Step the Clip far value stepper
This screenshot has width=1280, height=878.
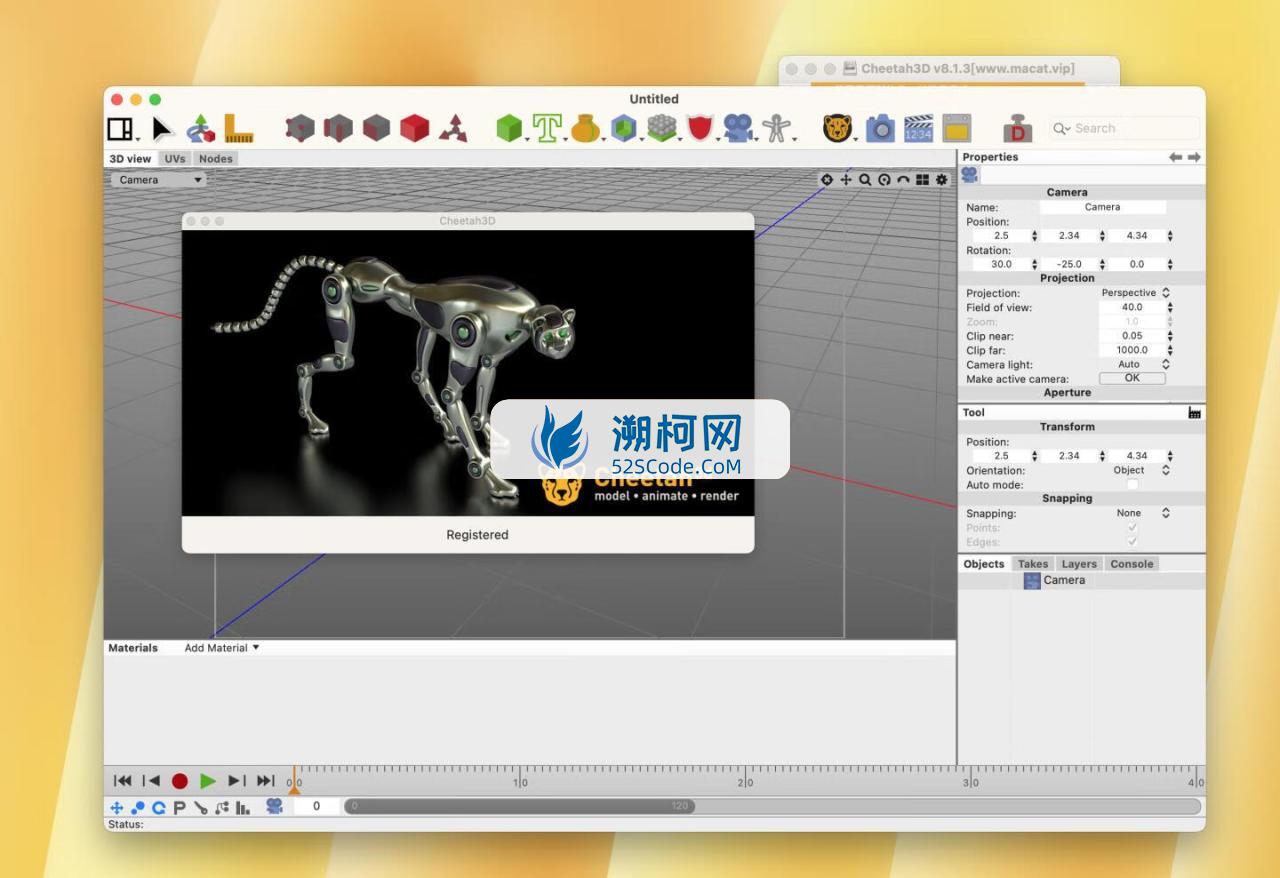point(1170,351)
